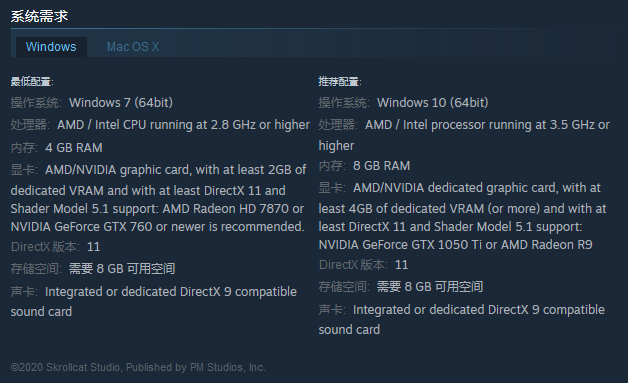Click the recommended 显卡 label
Screen dimensions: 628x383
pos(332,188)
